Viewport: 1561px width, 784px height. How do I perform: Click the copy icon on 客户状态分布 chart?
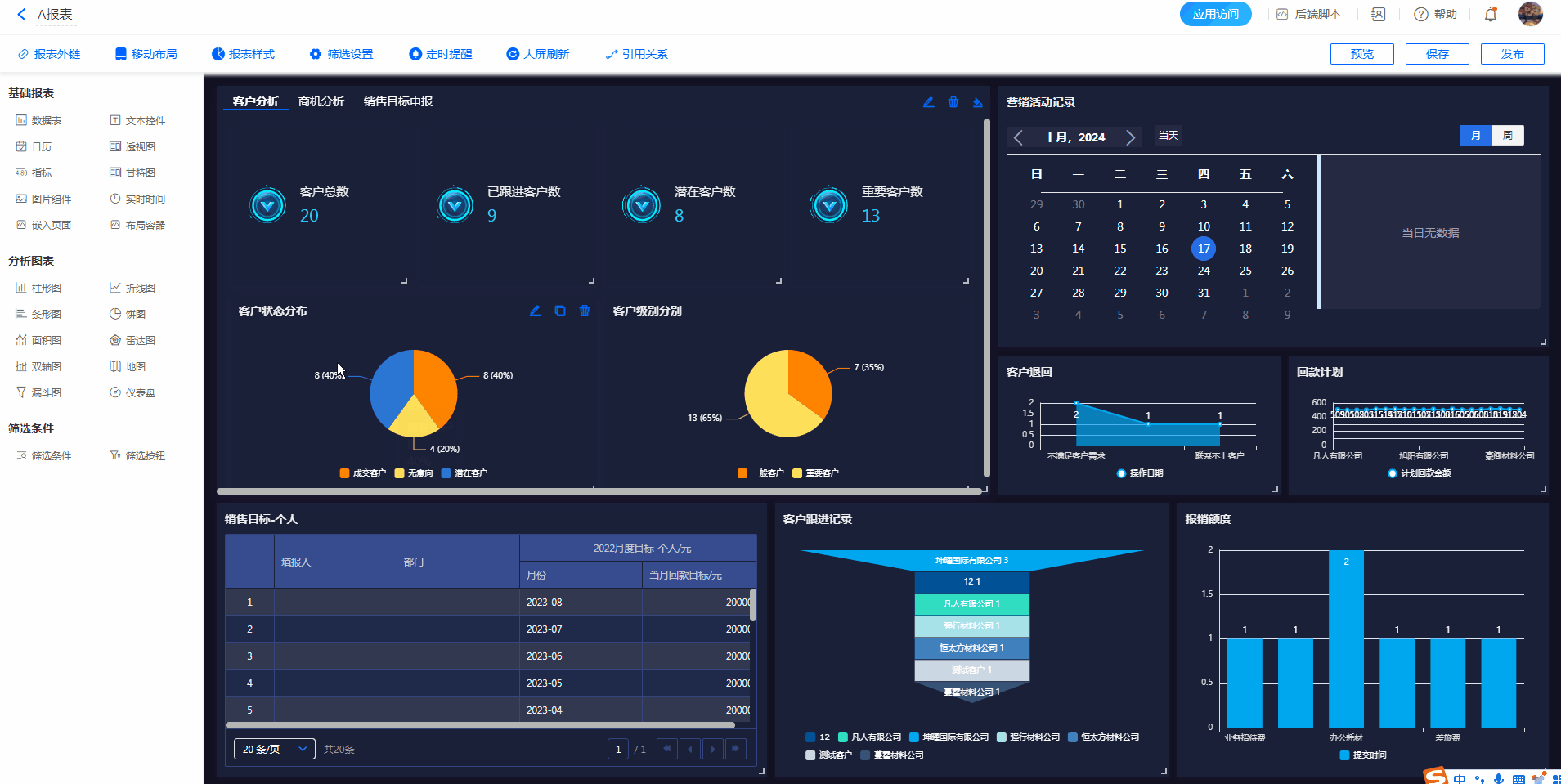point(560,311)
